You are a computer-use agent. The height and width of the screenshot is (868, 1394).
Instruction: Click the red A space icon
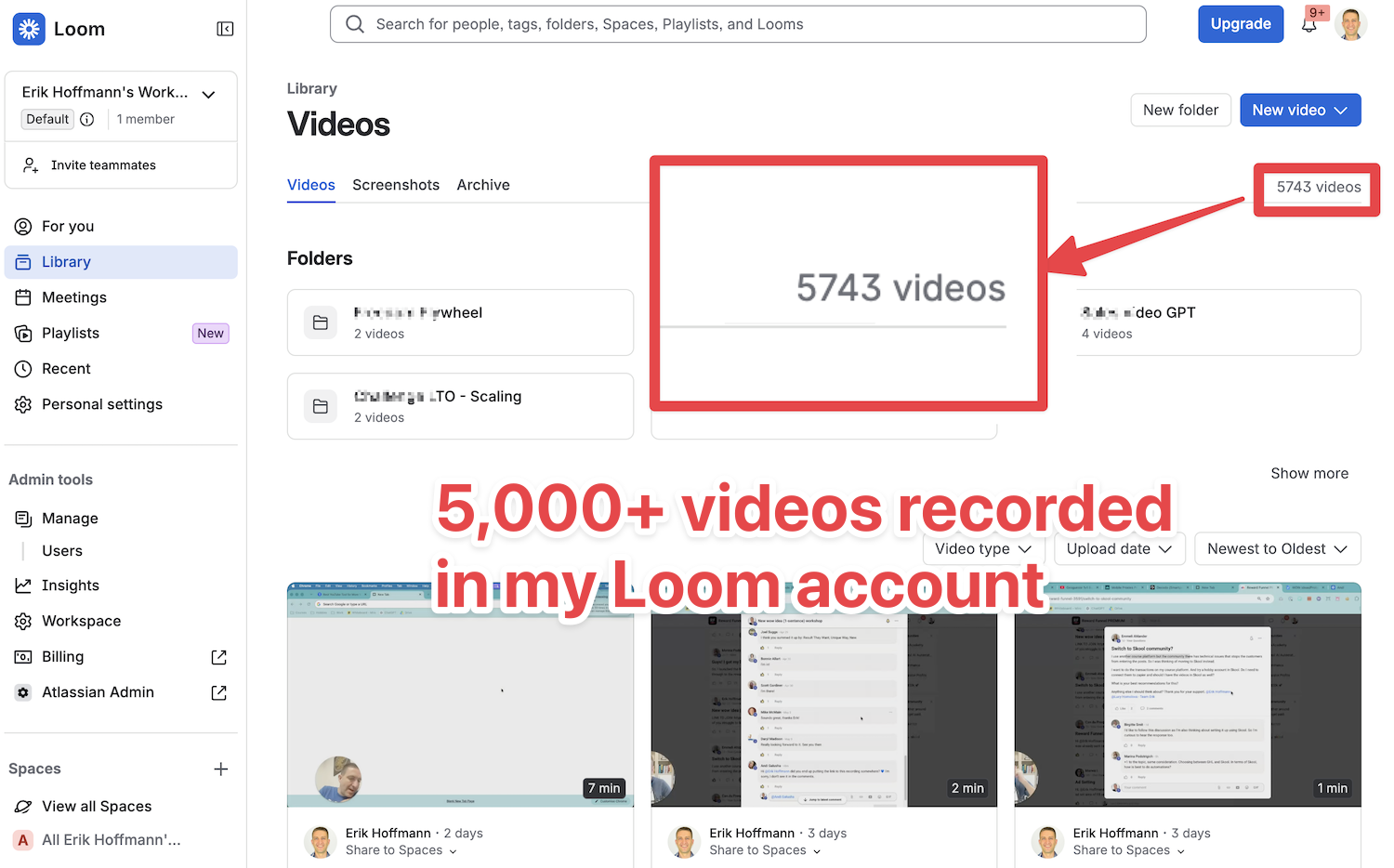pyautogui.click(x=23, y=840)
